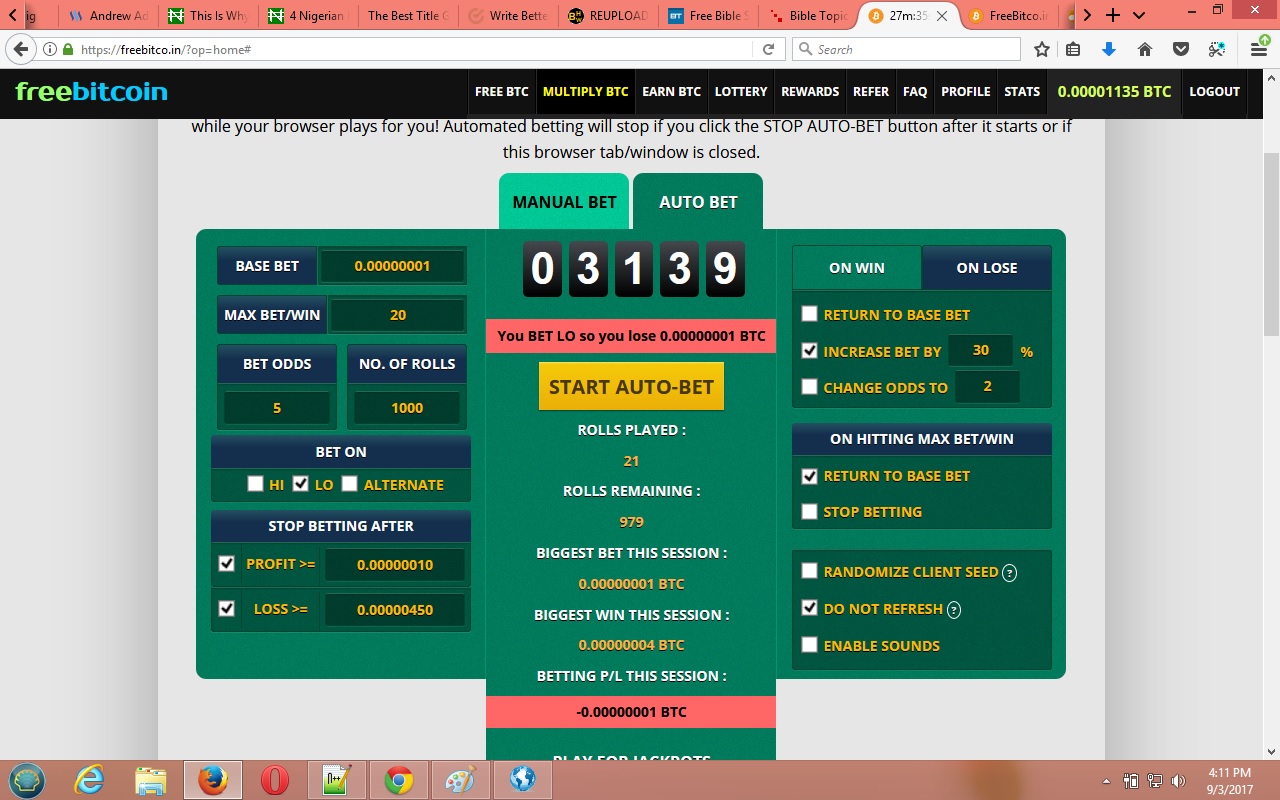Edit the NO. OF ROLLS field
Image resolution: width=1280 pixels, height=800 pixels.
pos(407,408)
